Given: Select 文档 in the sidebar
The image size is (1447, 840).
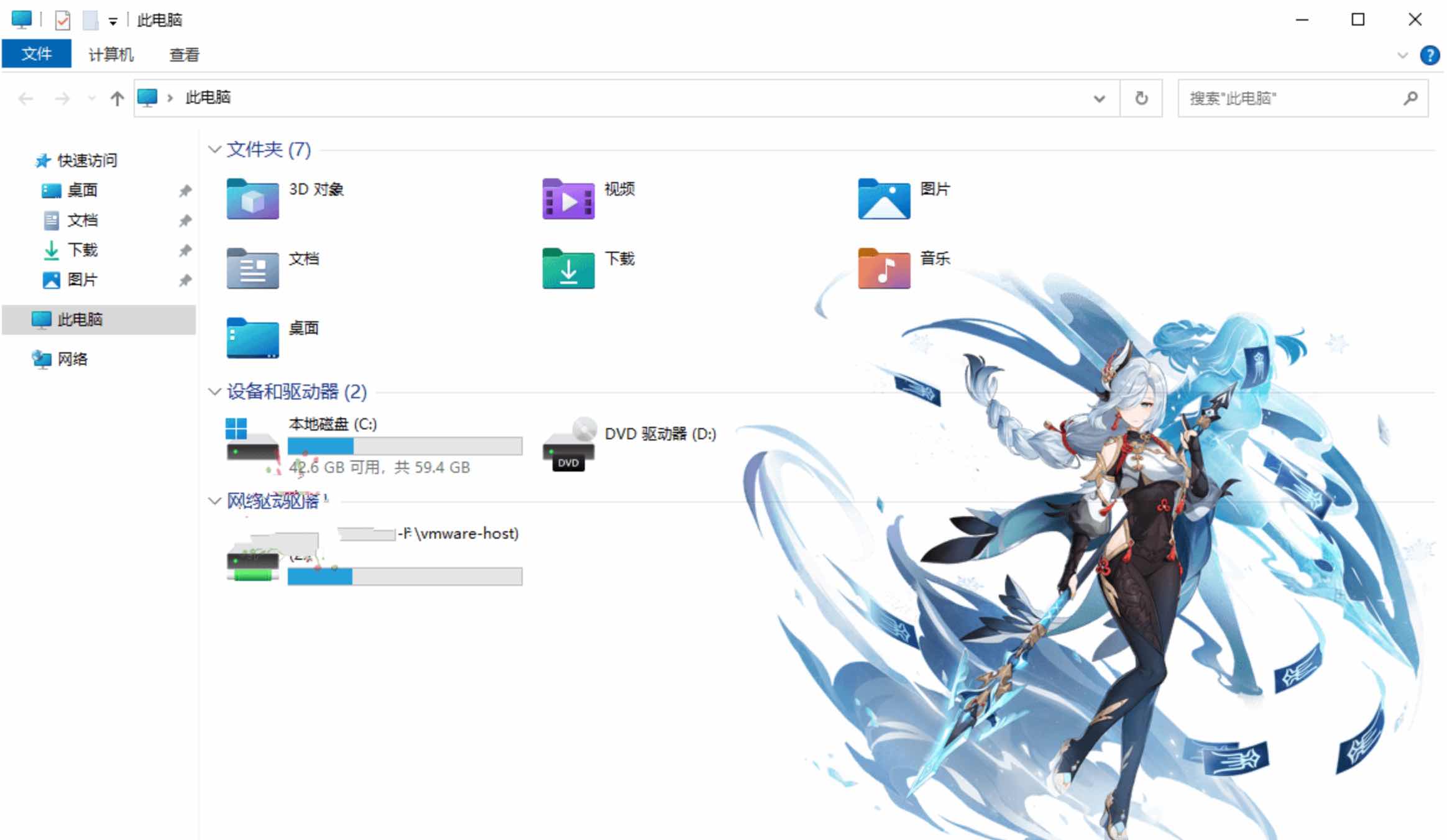Looking at the screenshot, I should click(82, 221).
